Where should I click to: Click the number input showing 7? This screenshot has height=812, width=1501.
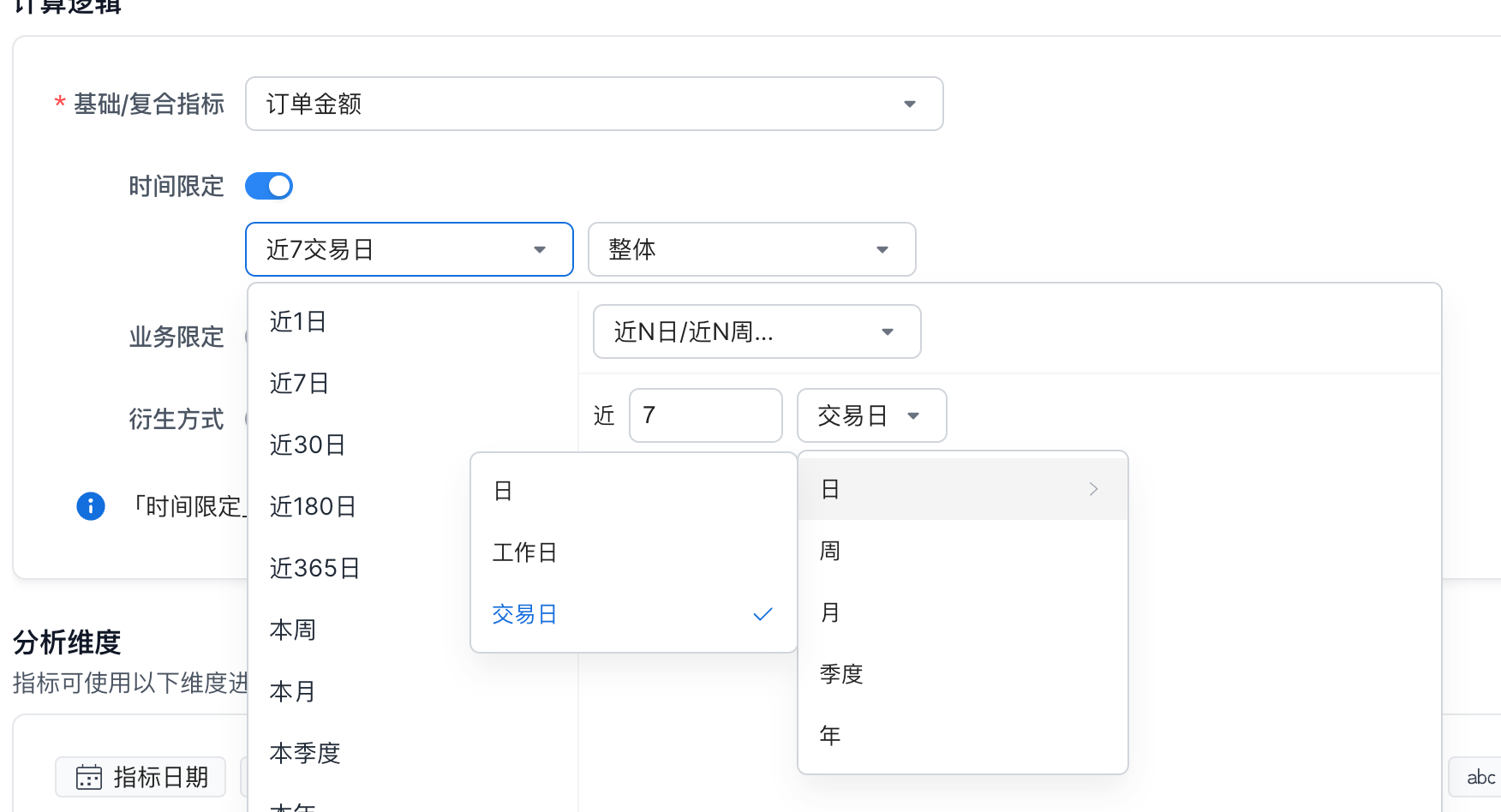705,415
